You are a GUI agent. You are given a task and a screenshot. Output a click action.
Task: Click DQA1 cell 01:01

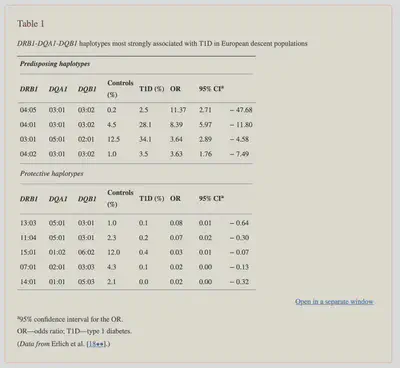click(57, 282)
